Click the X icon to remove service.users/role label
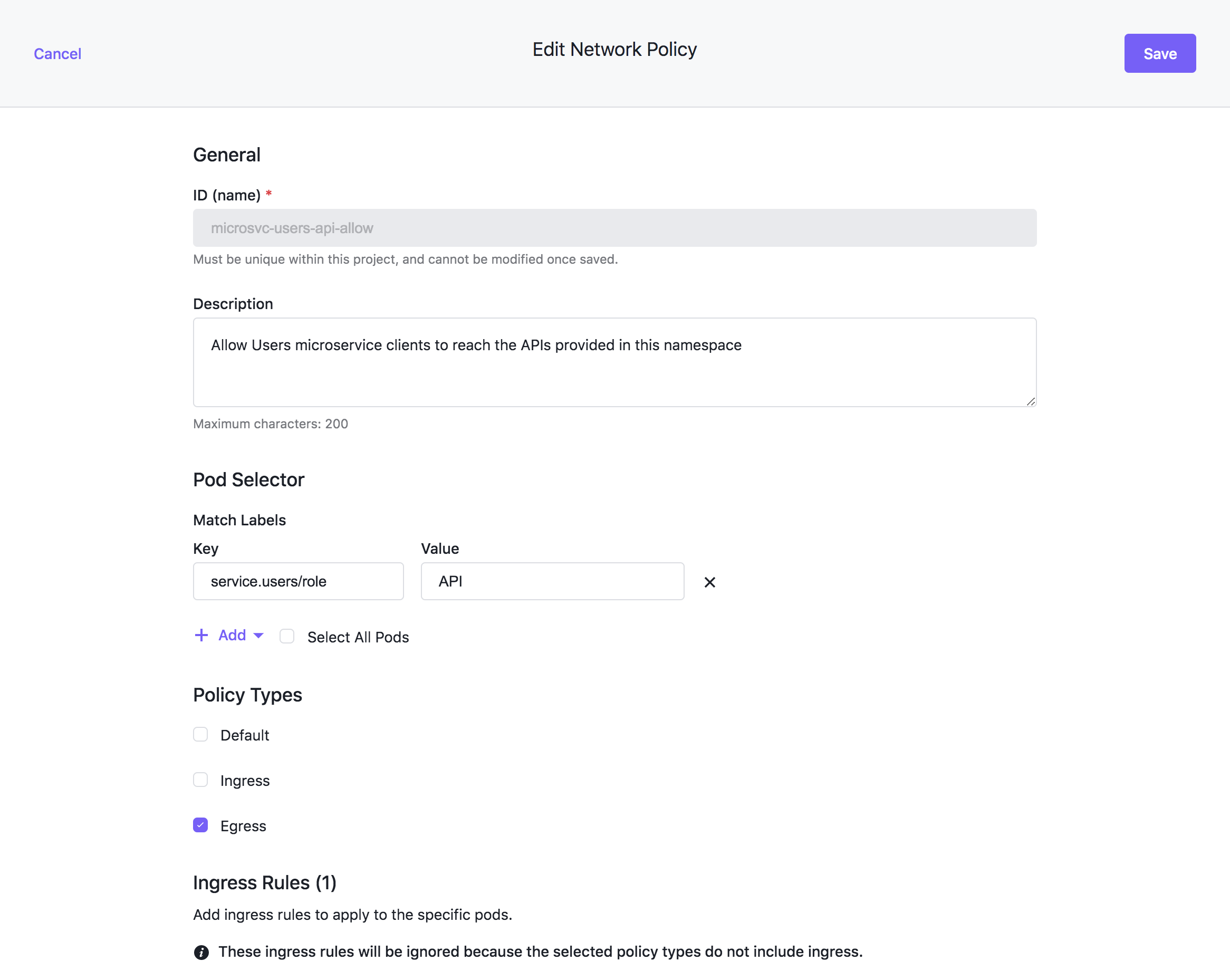1230x980 pixels. [710, 581]
